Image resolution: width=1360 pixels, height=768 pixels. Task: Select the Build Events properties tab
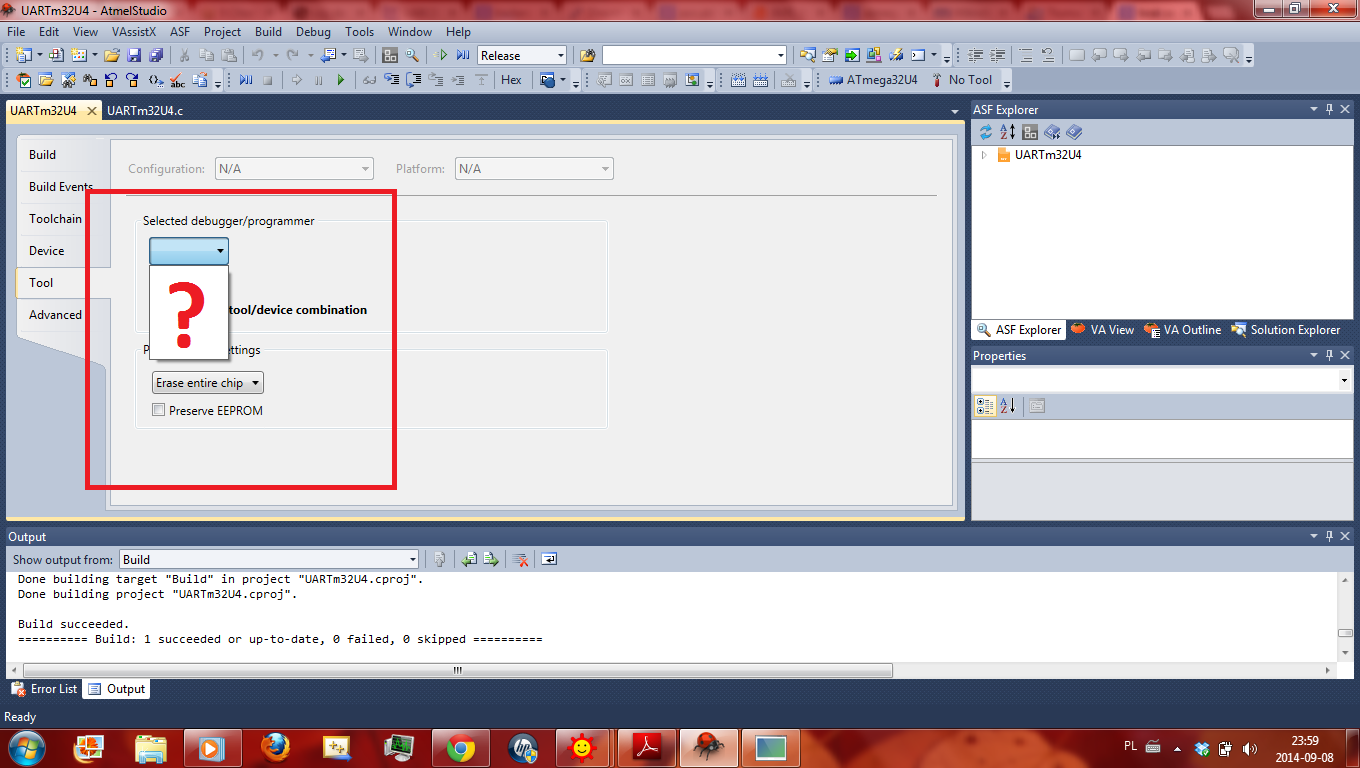(60, 187)
